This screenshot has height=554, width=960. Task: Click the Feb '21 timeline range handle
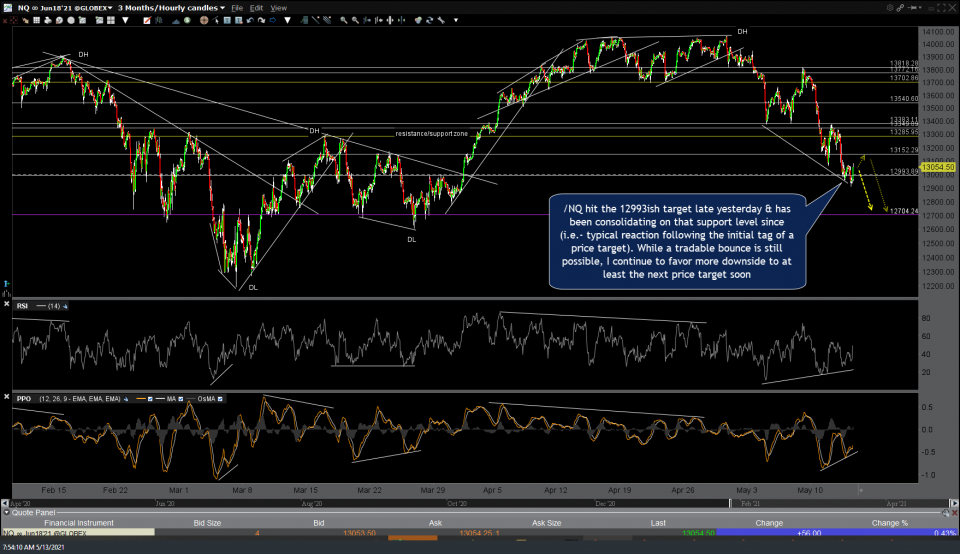pos(730,503)
